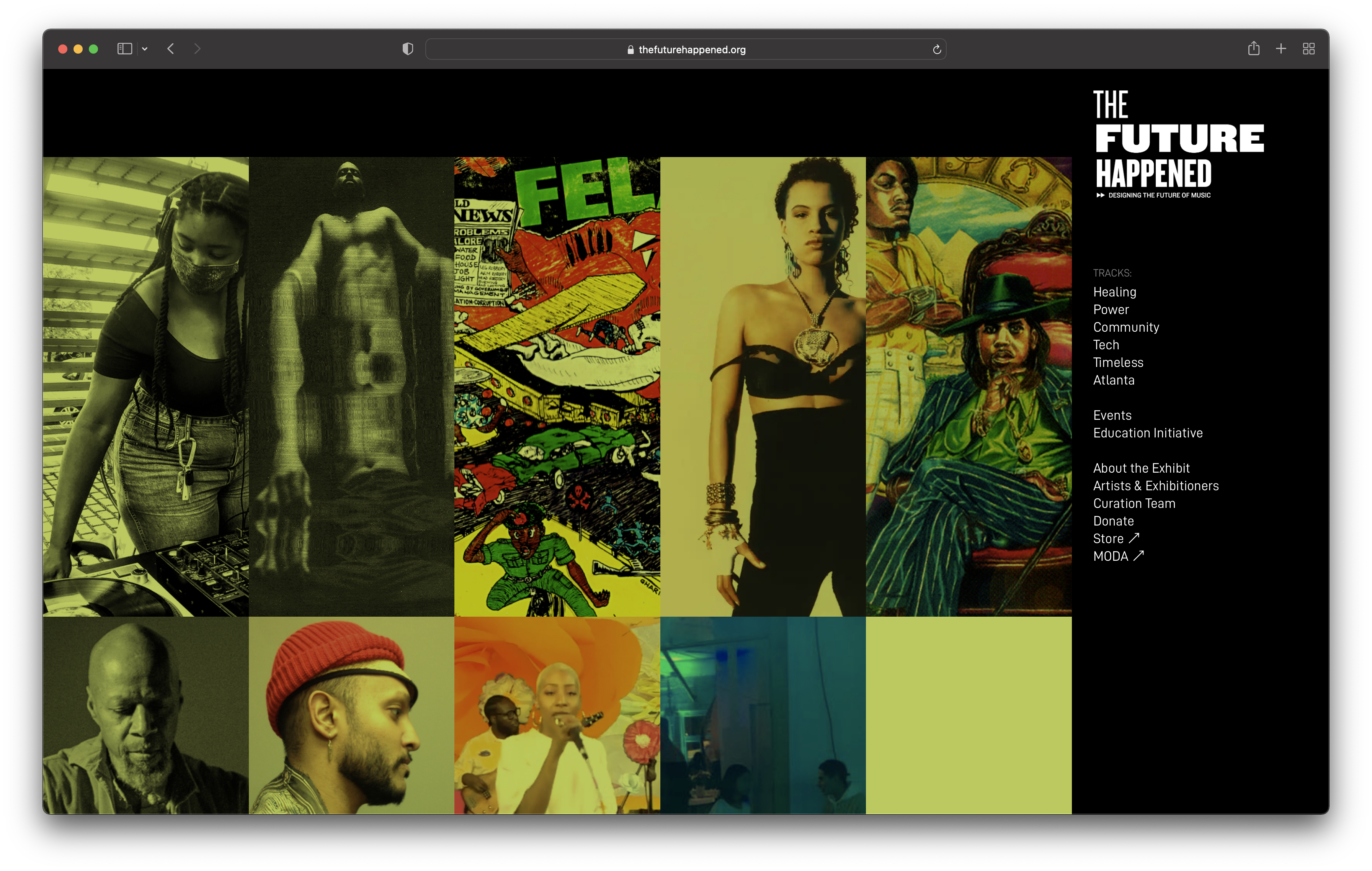Click the plain lime green tile
The height and width of the screenshot is (871, 1372).
[968, 715]
